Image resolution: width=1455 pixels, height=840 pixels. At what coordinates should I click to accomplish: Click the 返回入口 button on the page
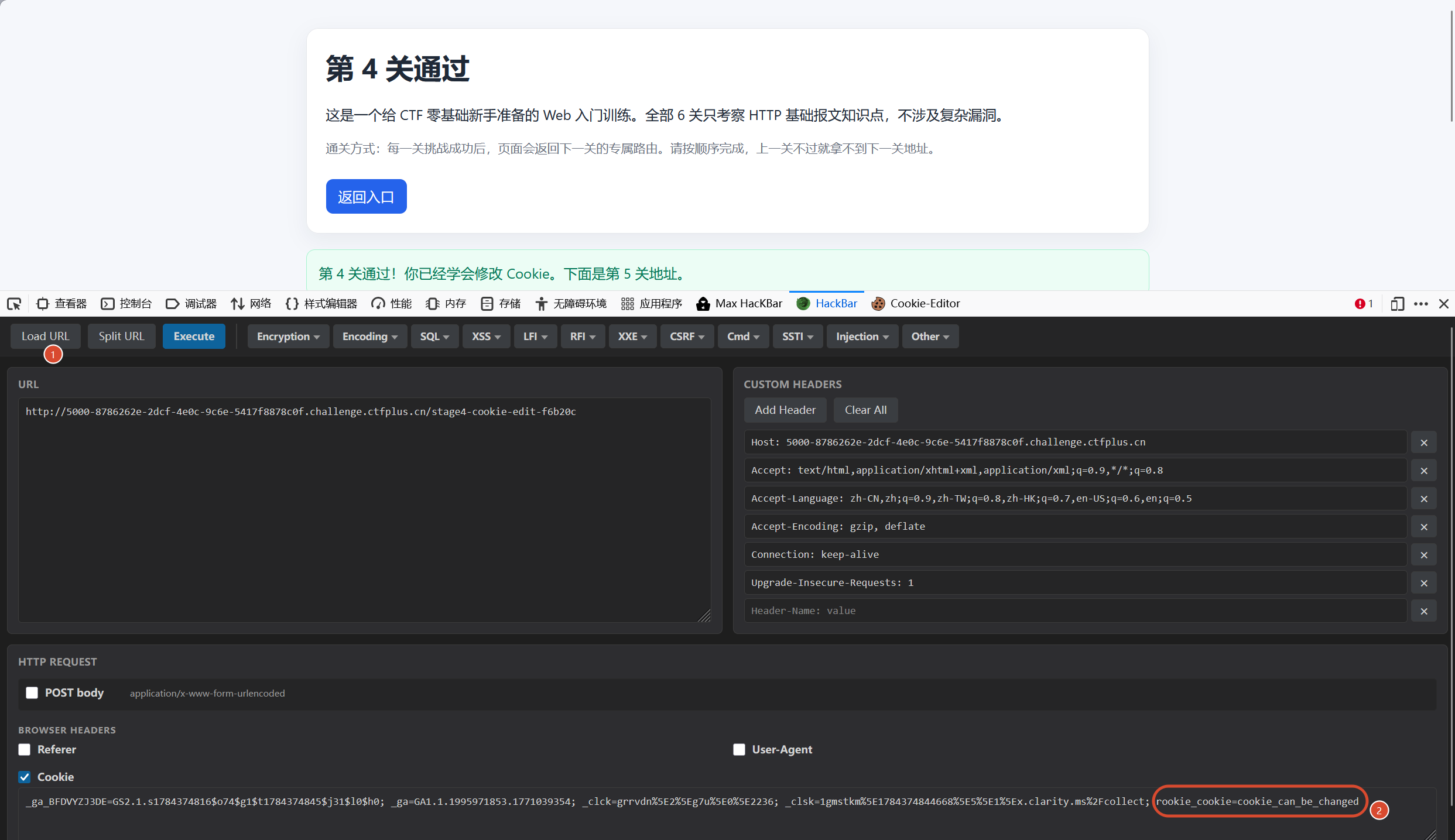pos(366,197)
